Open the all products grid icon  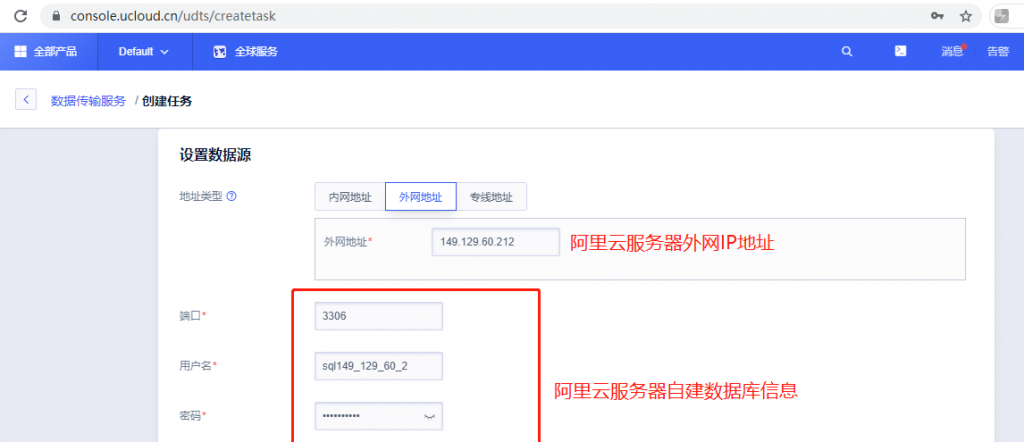[x=20, y=52]
